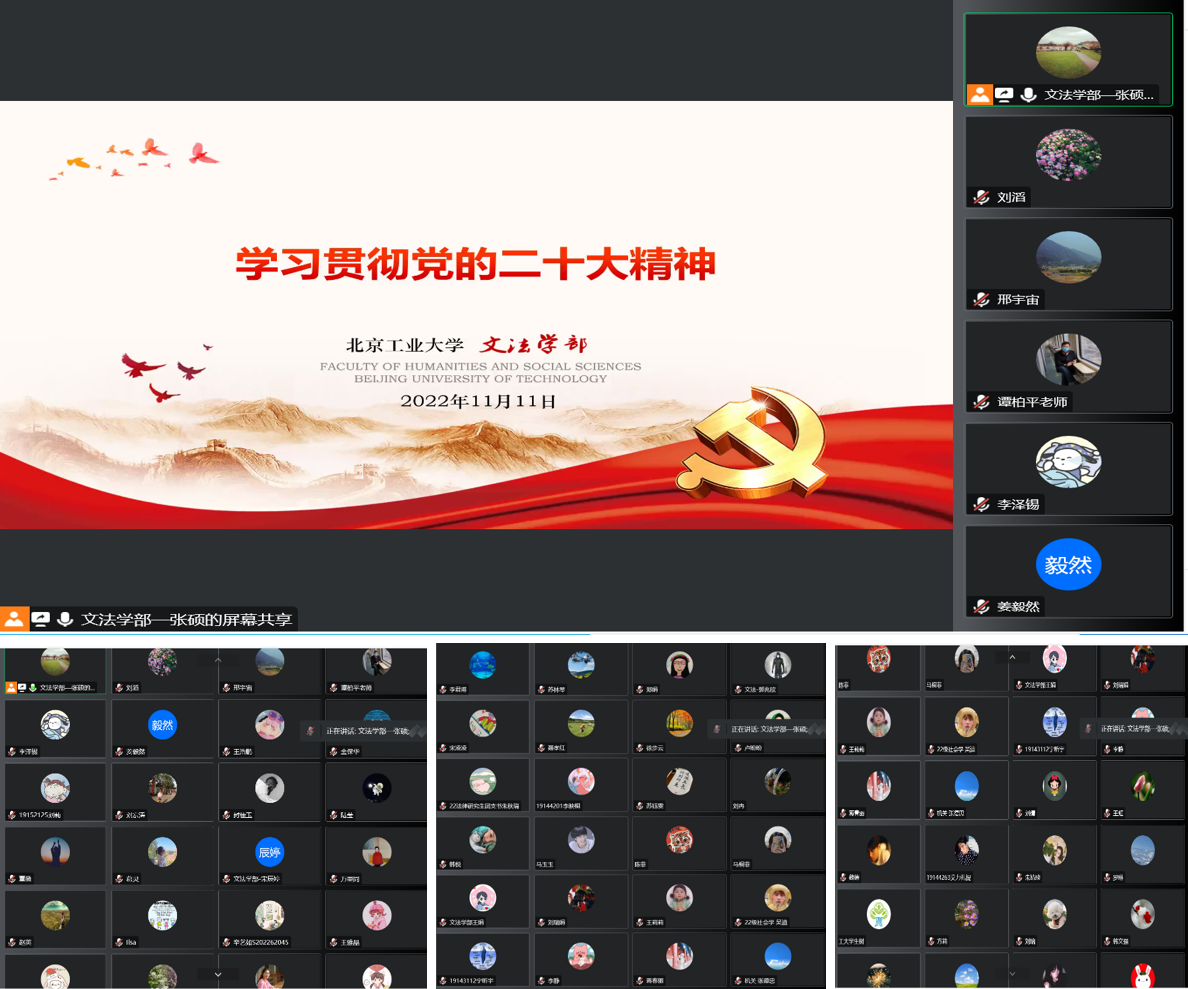The width and height of the screenshot is (1188, 989).
Task: Click name 刘滔 in side strip
Action: [x=1011, y=197]
